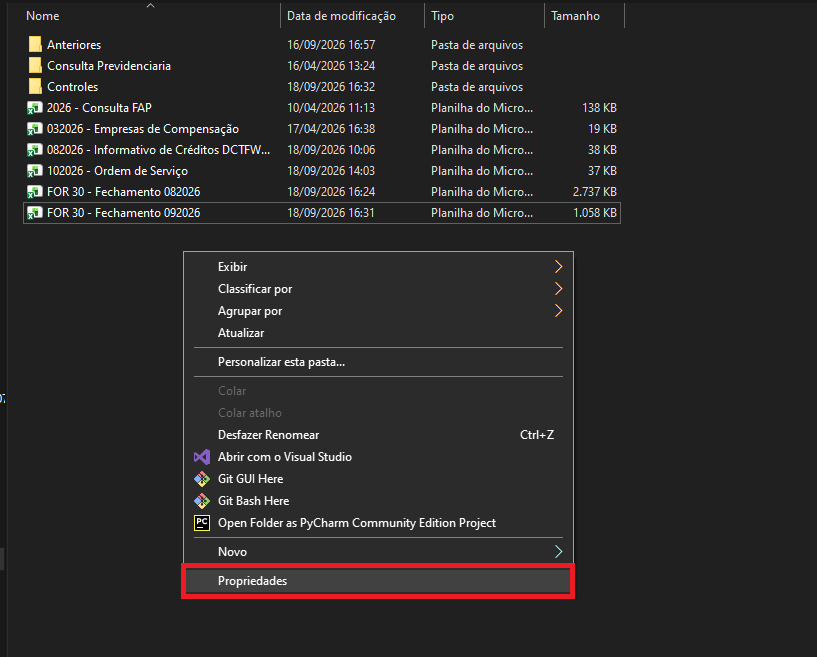Select file 032026 - Empresas de Compensação
The width and height of the screenshot is (817, 657).
[143, 129]
